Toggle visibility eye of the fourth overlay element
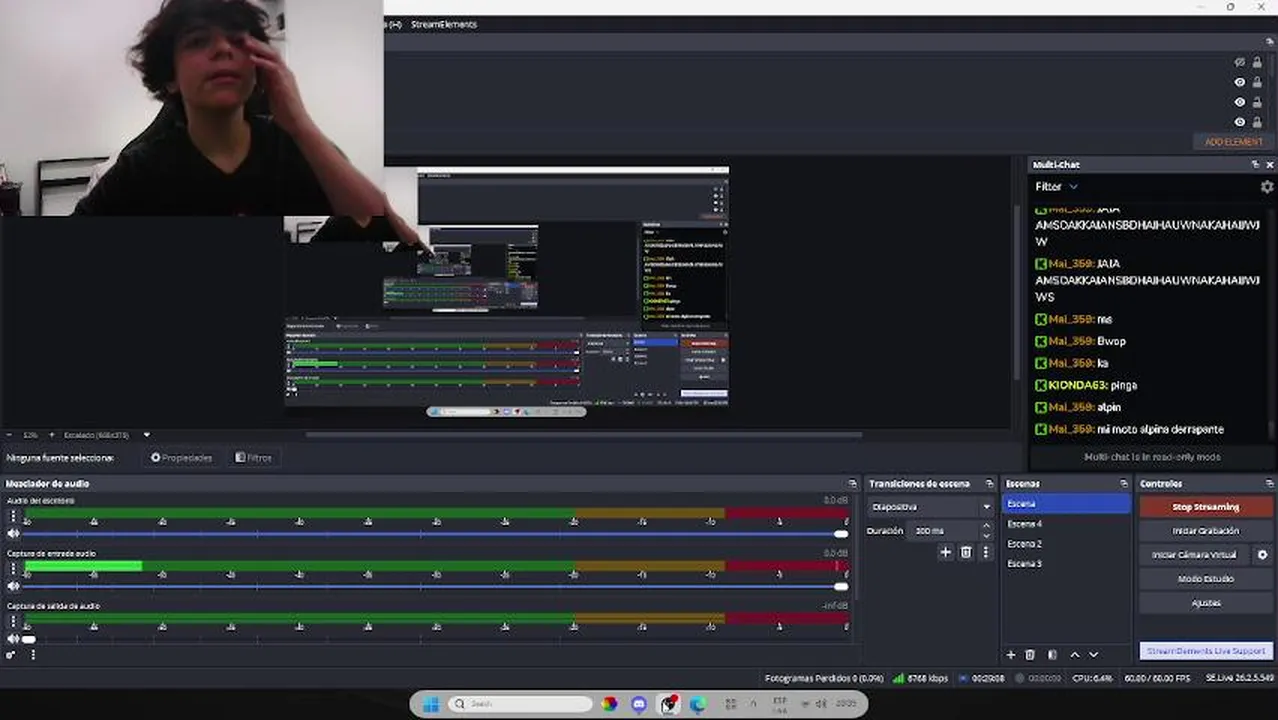Viewport: 1278px width, 720px height. coord(1240,122)
